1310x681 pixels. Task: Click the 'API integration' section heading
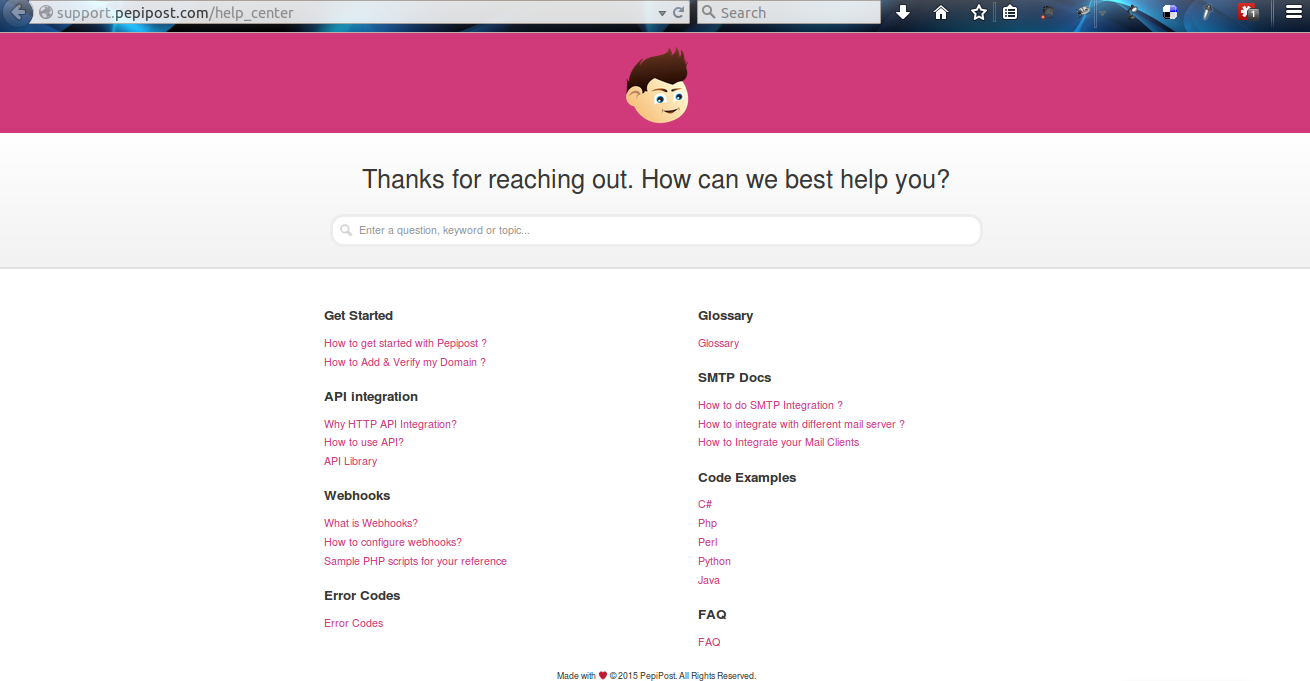tap(371, 396)
